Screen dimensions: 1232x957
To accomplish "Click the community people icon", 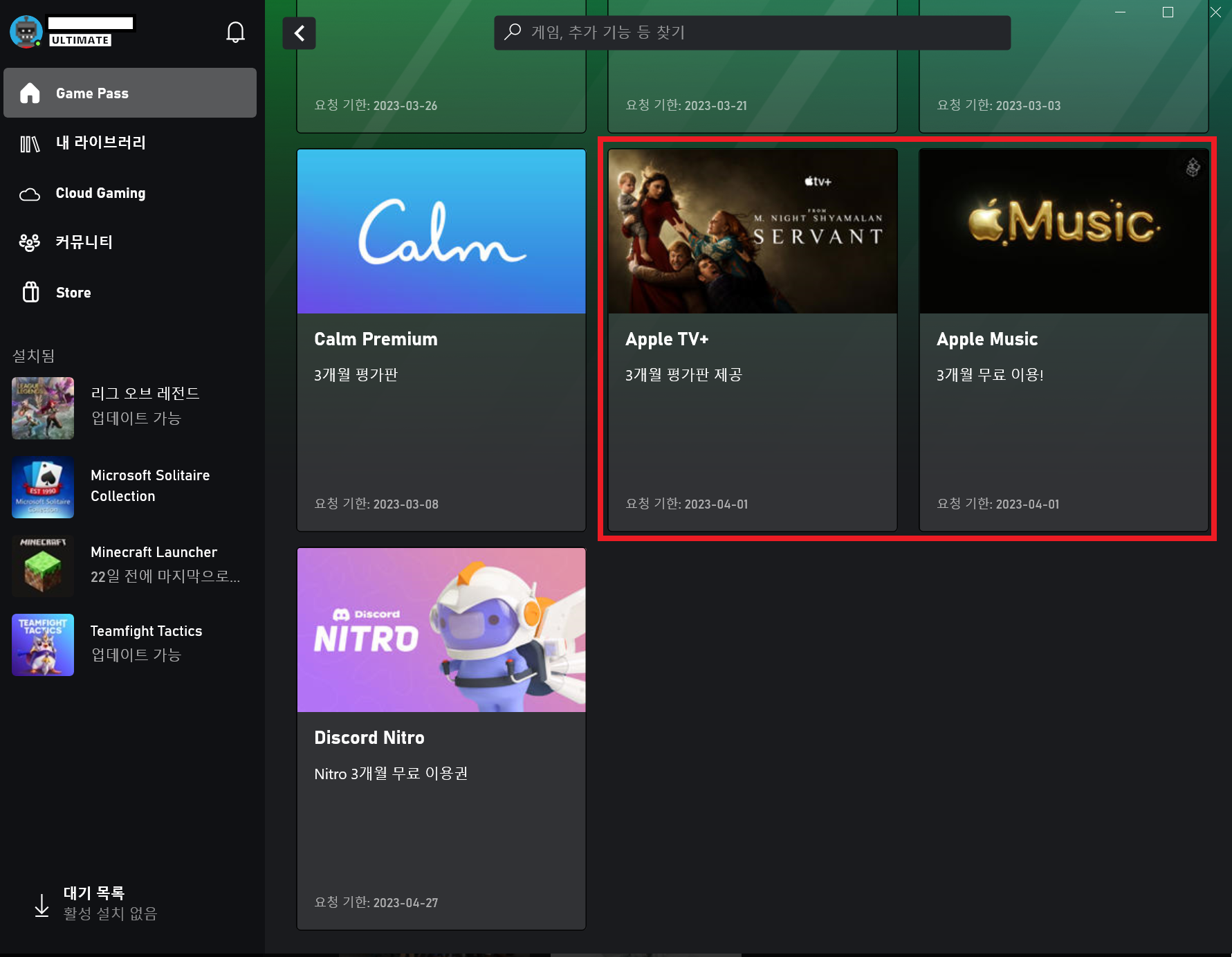I will coord(30,242).
